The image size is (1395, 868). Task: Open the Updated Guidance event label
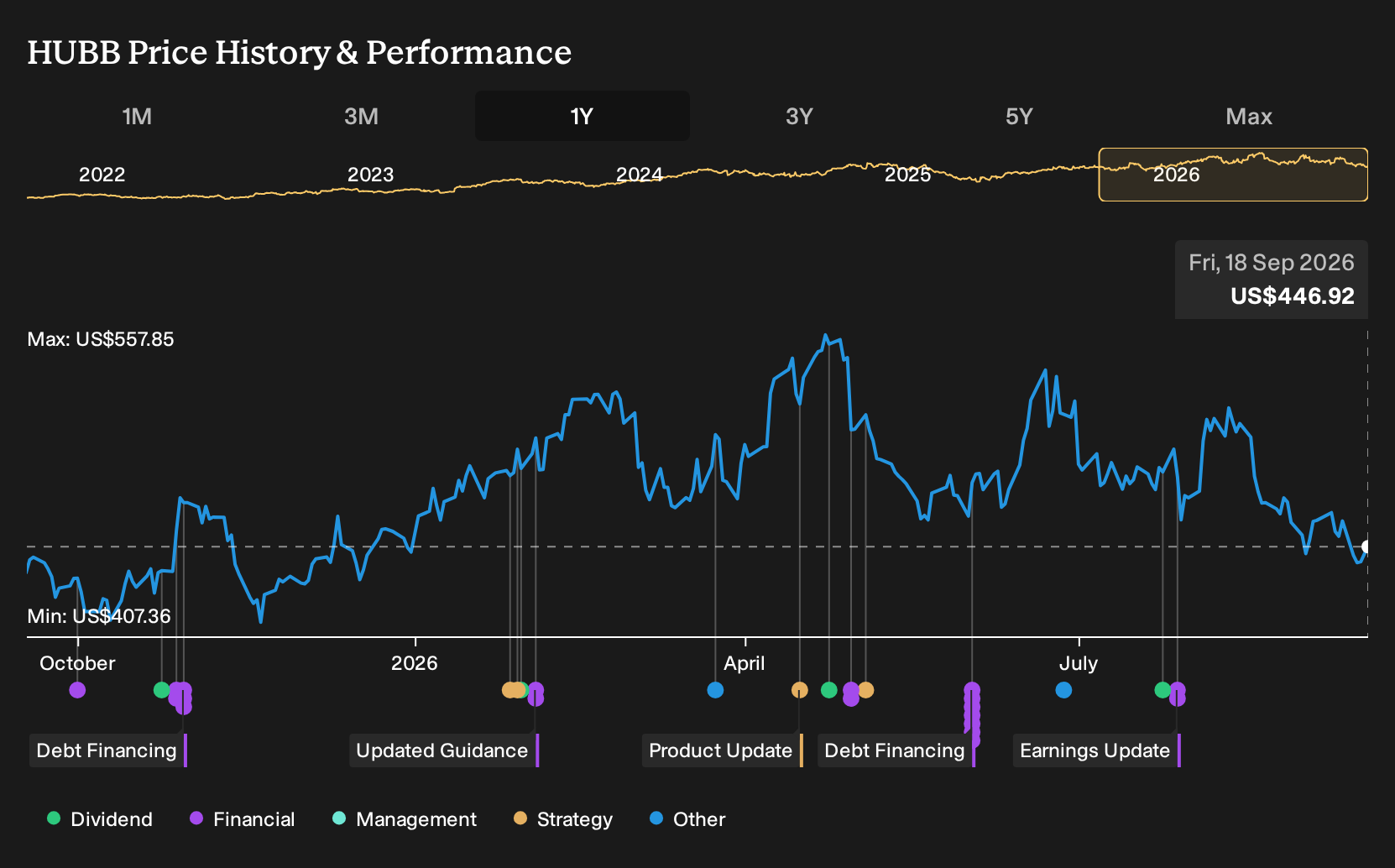pos(442,750)
